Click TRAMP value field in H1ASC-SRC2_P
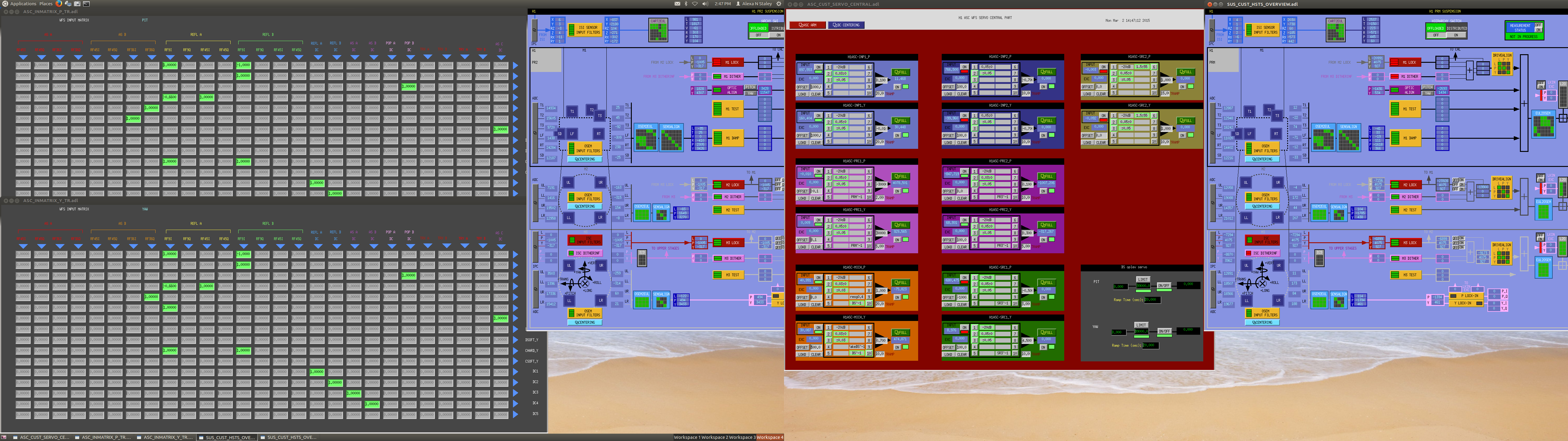The height and width of the screenshot is (441, 1568). (1164, 94)
